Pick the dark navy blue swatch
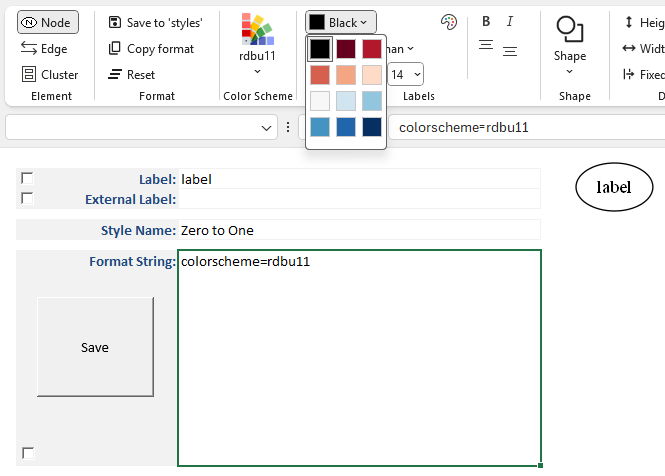Viewport: 665px width, 476px height. click(x=372, y=127)
